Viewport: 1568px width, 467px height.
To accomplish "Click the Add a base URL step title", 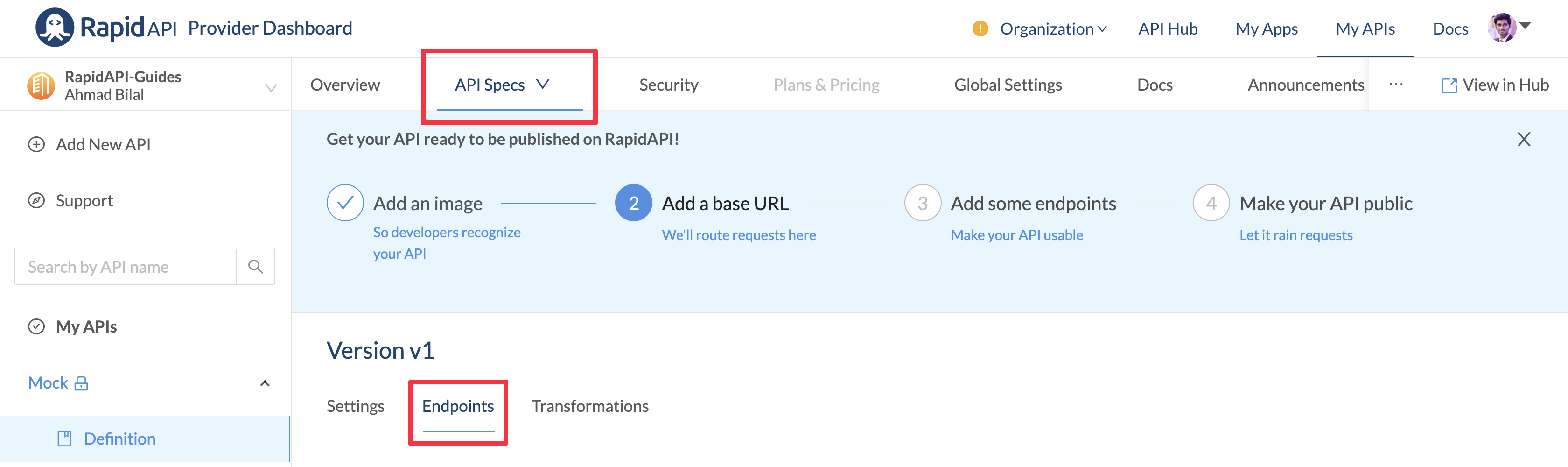I will pyautogui.click(x=726, y=203).
